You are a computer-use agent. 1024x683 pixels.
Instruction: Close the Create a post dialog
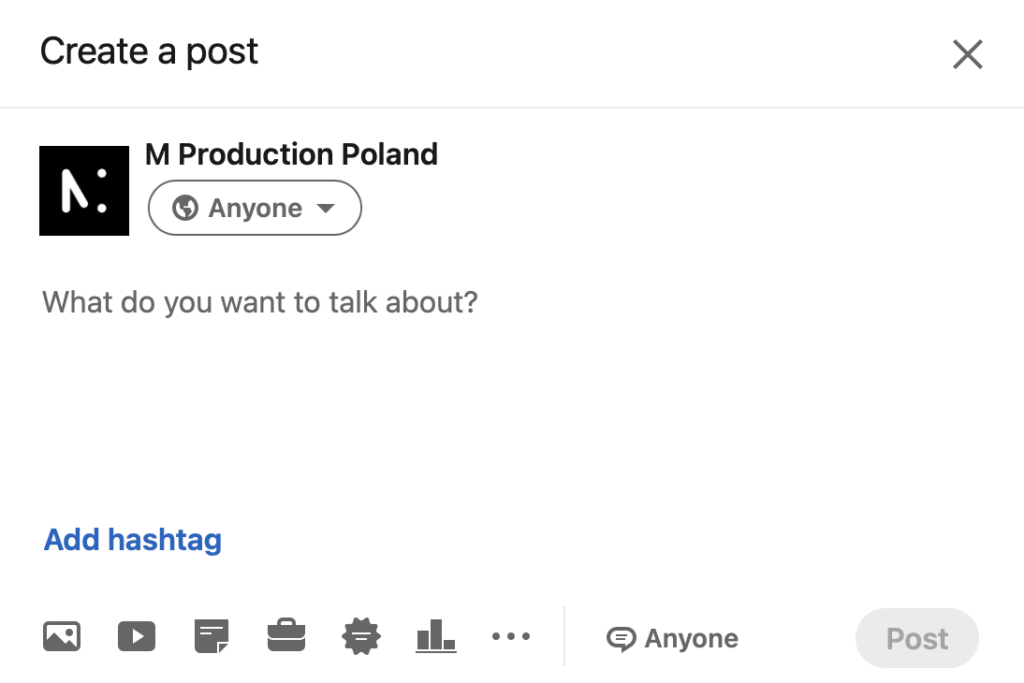click(967, 54)
